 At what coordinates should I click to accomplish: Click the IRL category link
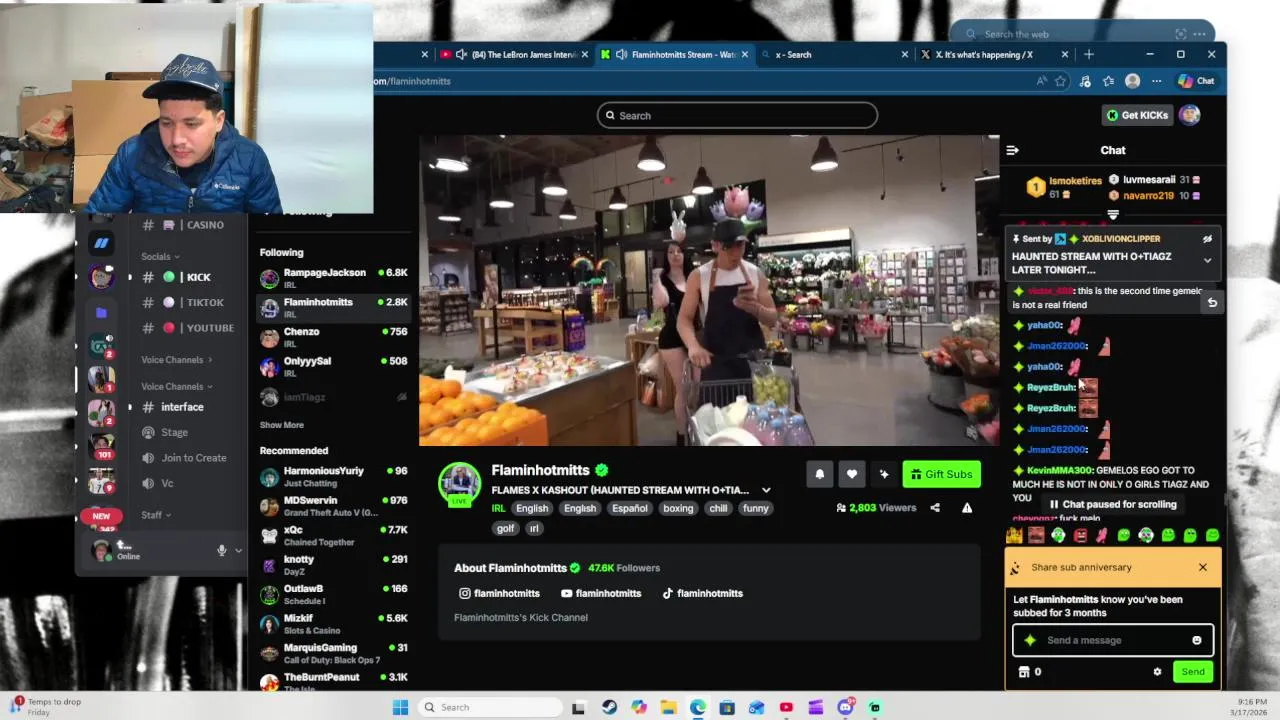tap(498, 508)
